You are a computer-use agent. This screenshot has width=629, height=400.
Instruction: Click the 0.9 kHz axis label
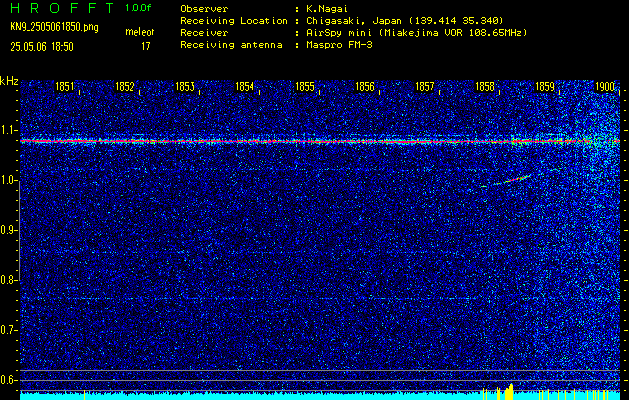point(7,230)
